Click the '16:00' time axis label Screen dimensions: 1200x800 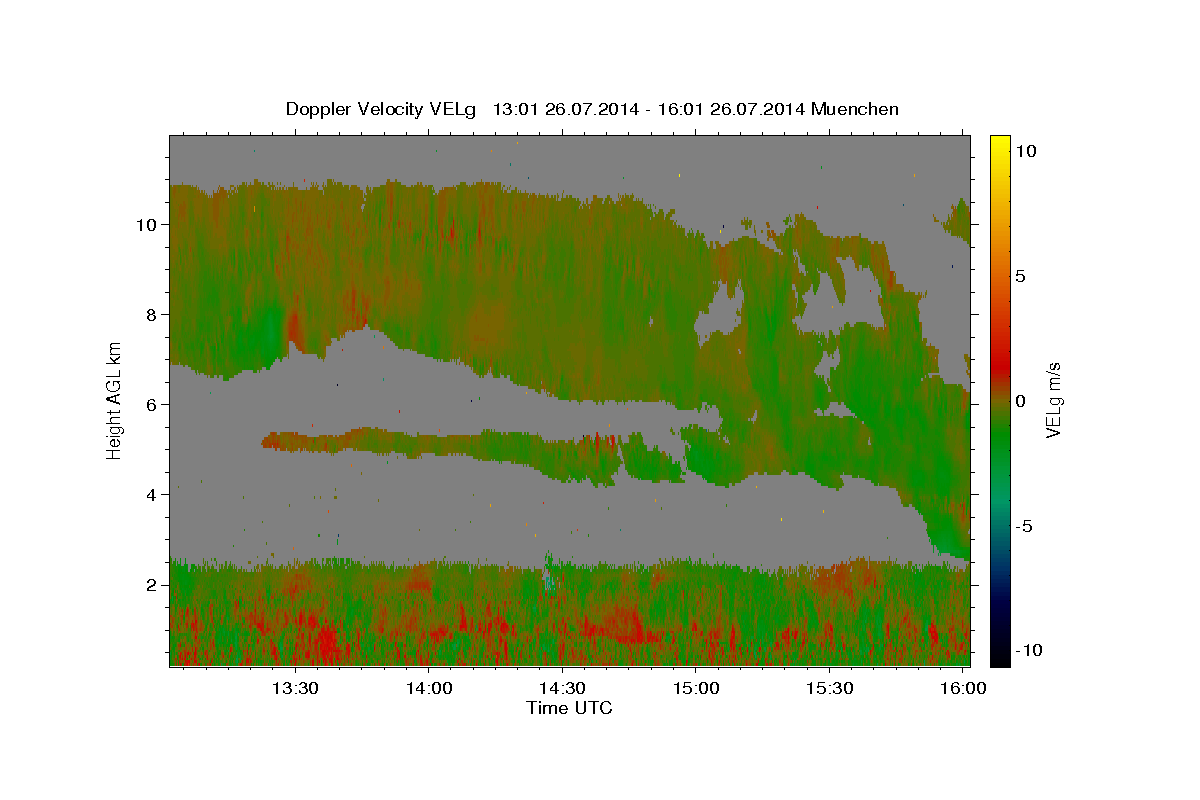(962, 688)
